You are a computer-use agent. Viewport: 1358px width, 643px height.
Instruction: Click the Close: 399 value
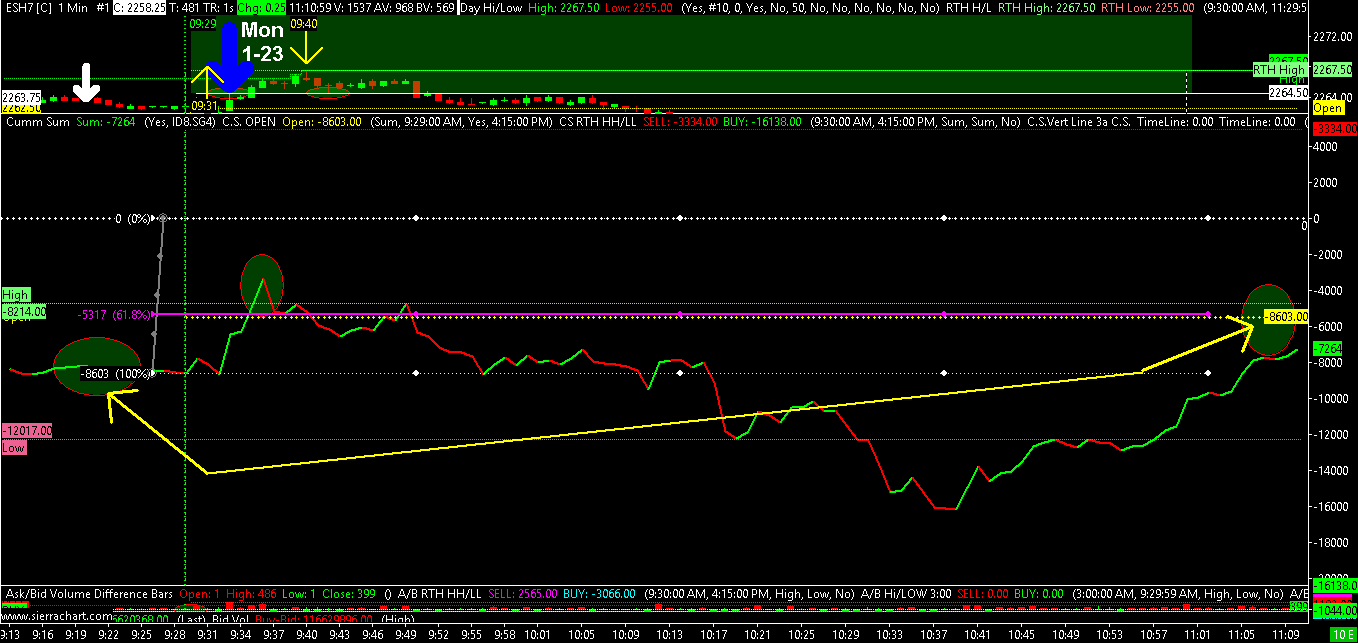350,594
